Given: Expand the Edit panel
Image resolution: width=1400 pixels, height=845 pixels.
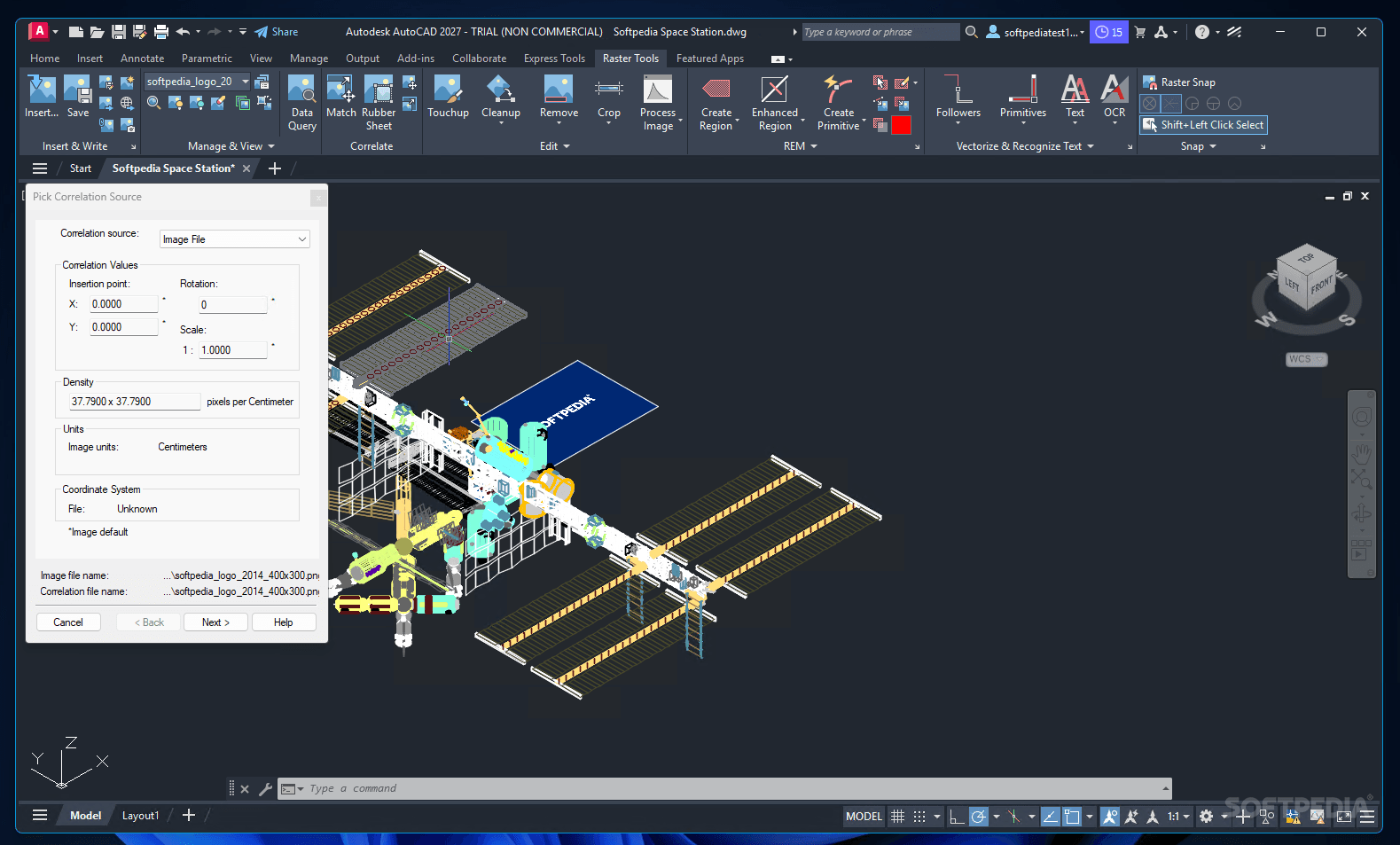Looking at the screenshot, I should (555, 146).
